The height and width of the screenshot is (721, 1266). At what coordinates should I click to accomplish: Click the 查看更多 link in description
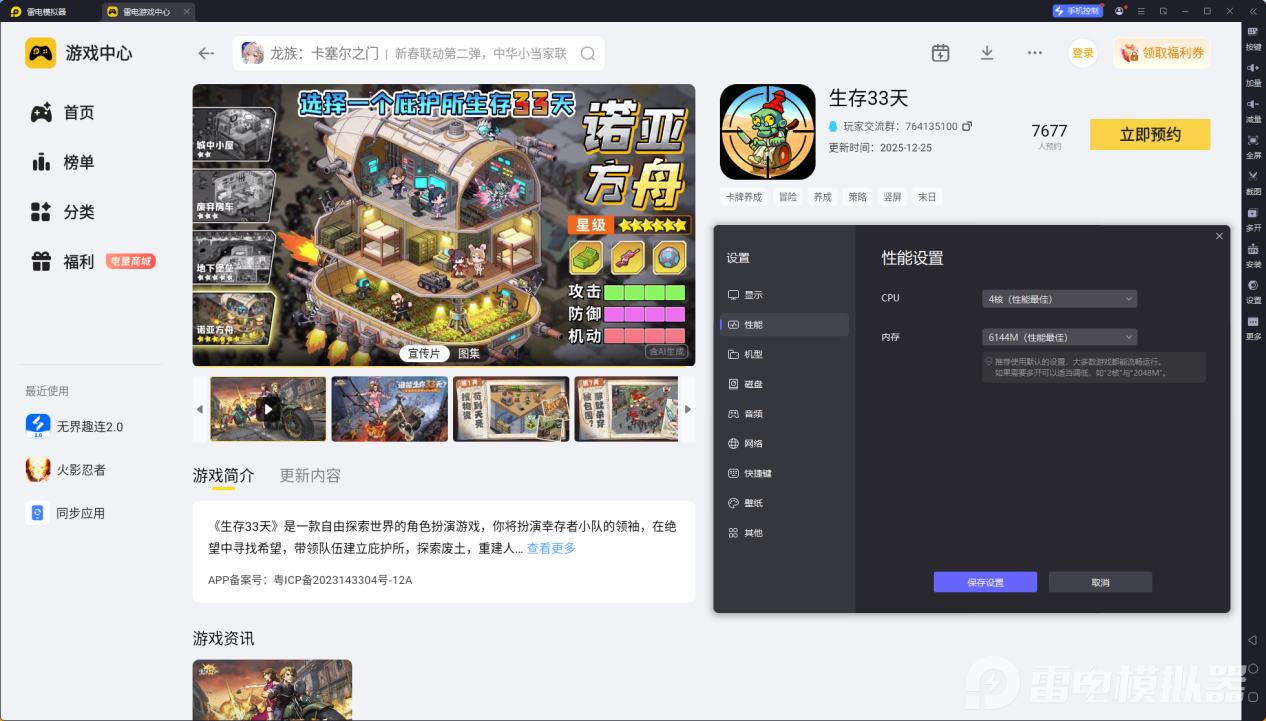click(x=551, y=548)
